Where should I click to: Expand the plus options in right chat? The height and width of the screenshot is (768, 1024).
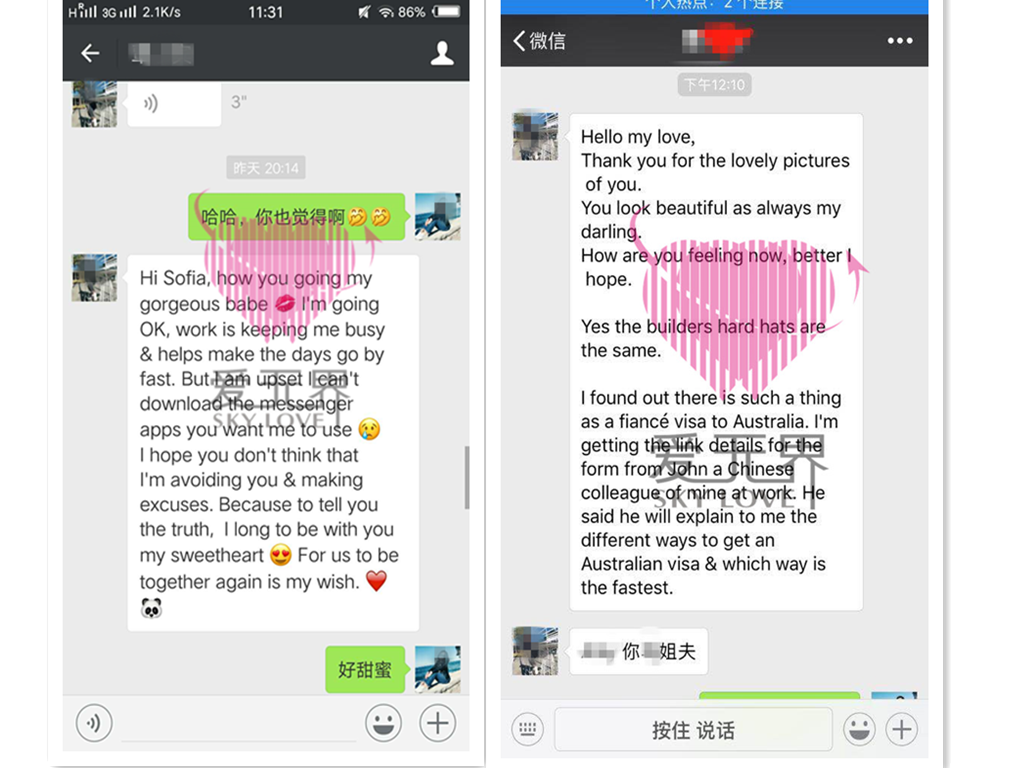tap(902, 729)
